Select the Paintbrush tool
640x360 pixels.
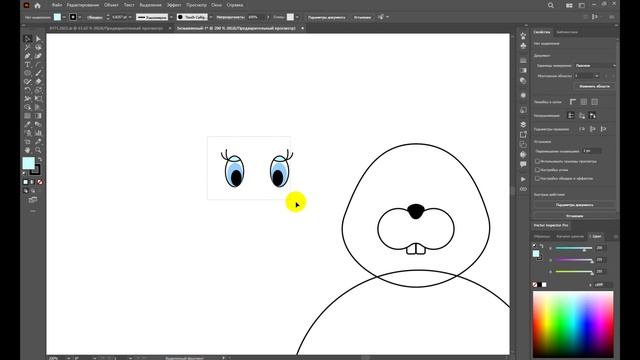[x=38, y=73]
